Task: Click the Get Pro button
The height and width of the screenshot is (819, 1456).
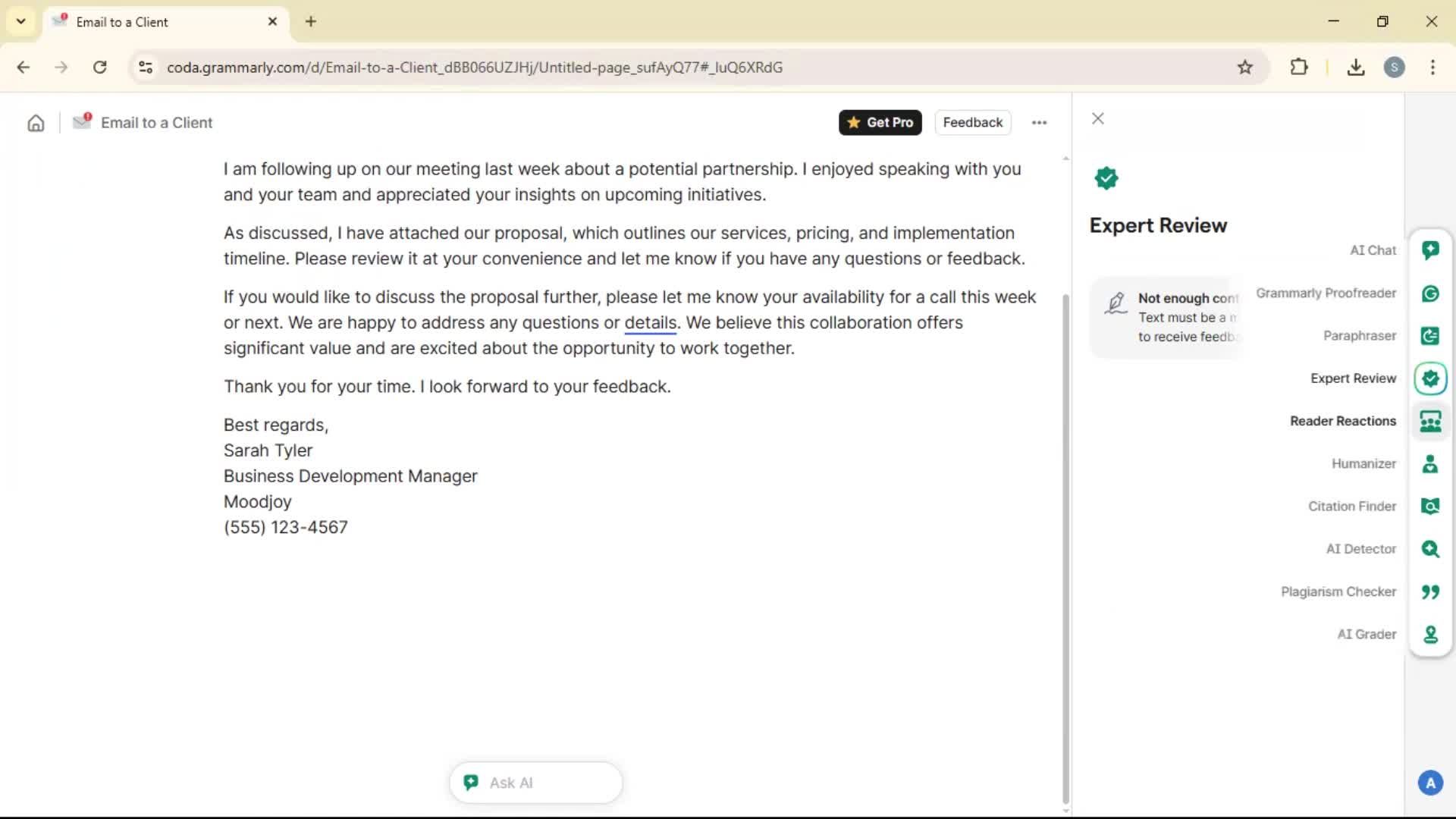Action: (880, 122)
